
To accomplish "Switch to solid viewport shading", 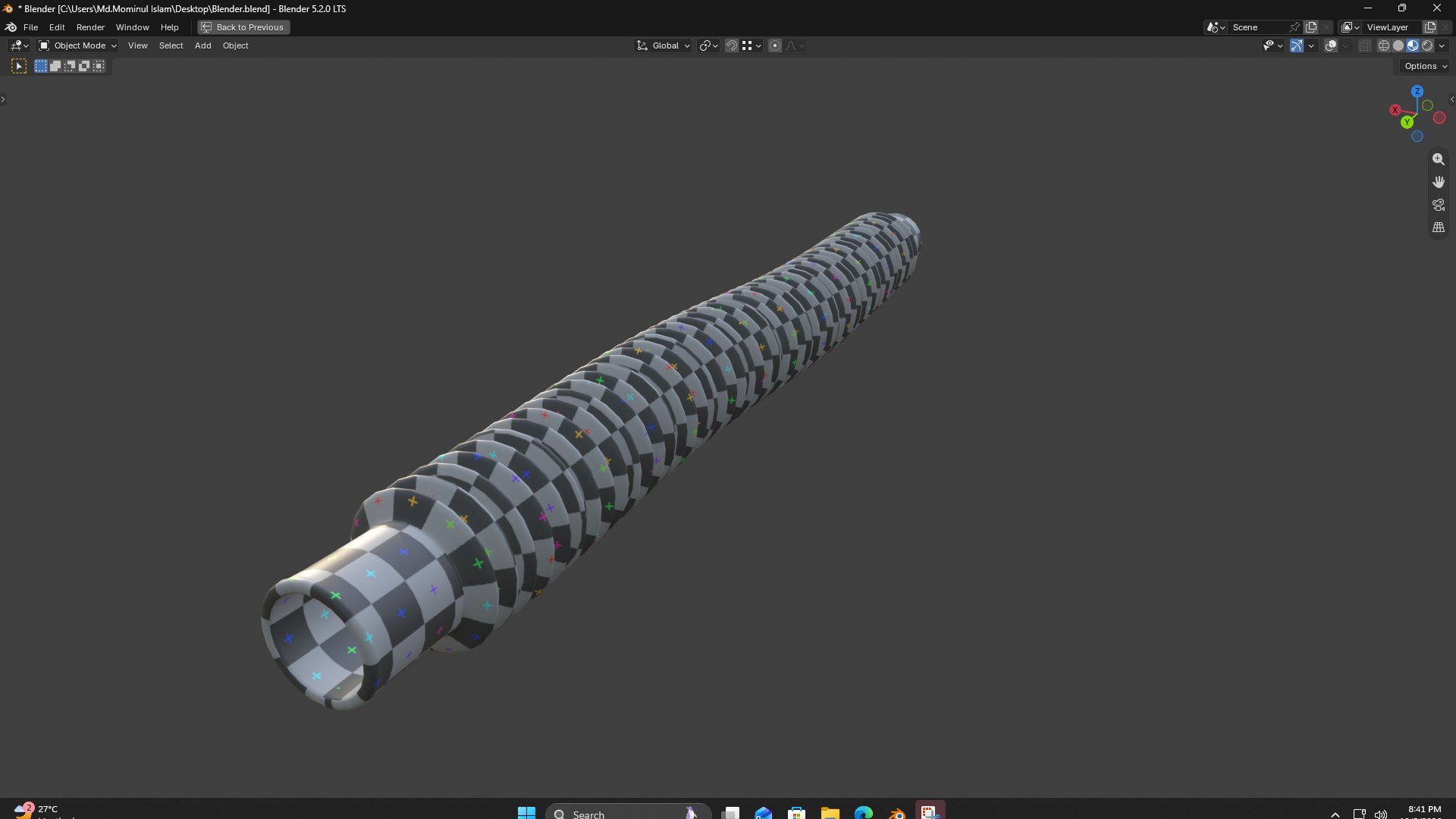I will (x=1398, y=45).
